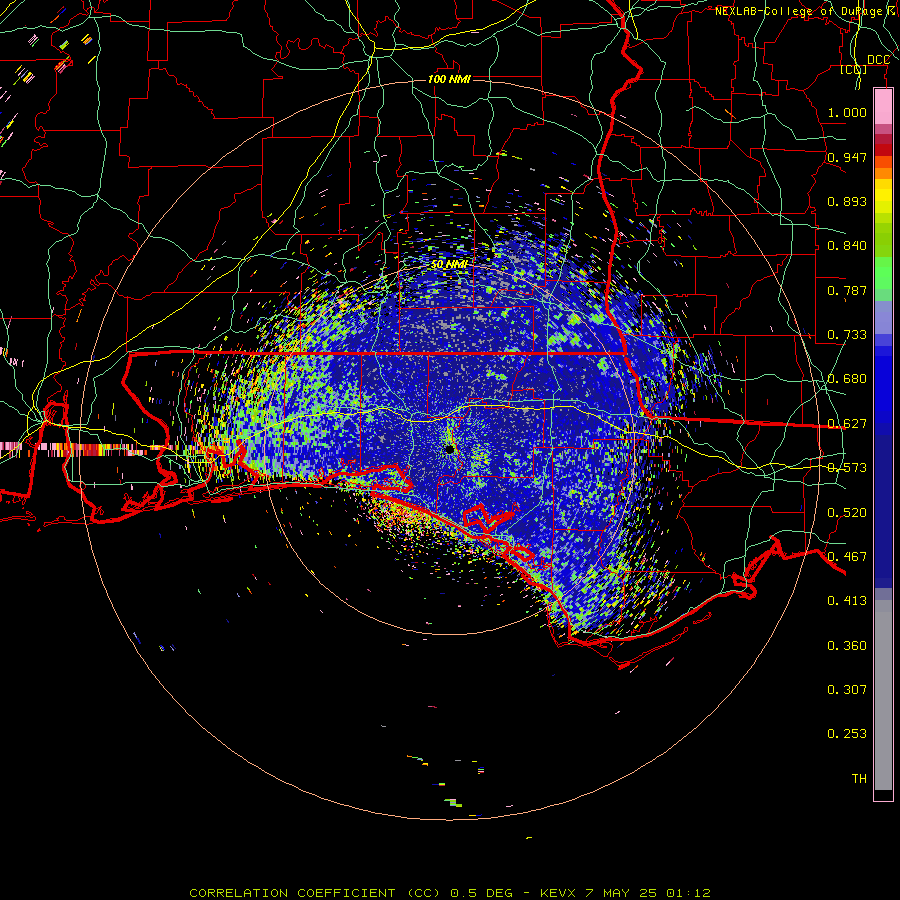This screenshot has height=900, width=900.
Task: Click the 0.680 legend value
Action: point(847,379)
